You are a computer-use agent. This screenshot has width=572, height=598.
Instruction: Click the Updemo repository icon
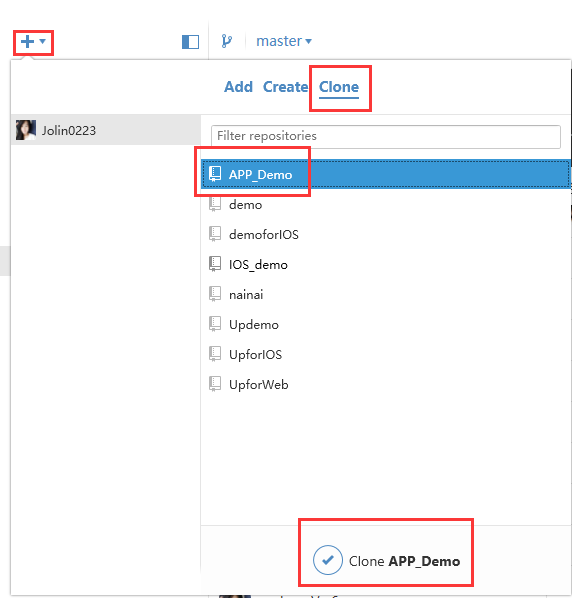click(x=215, y=325)
